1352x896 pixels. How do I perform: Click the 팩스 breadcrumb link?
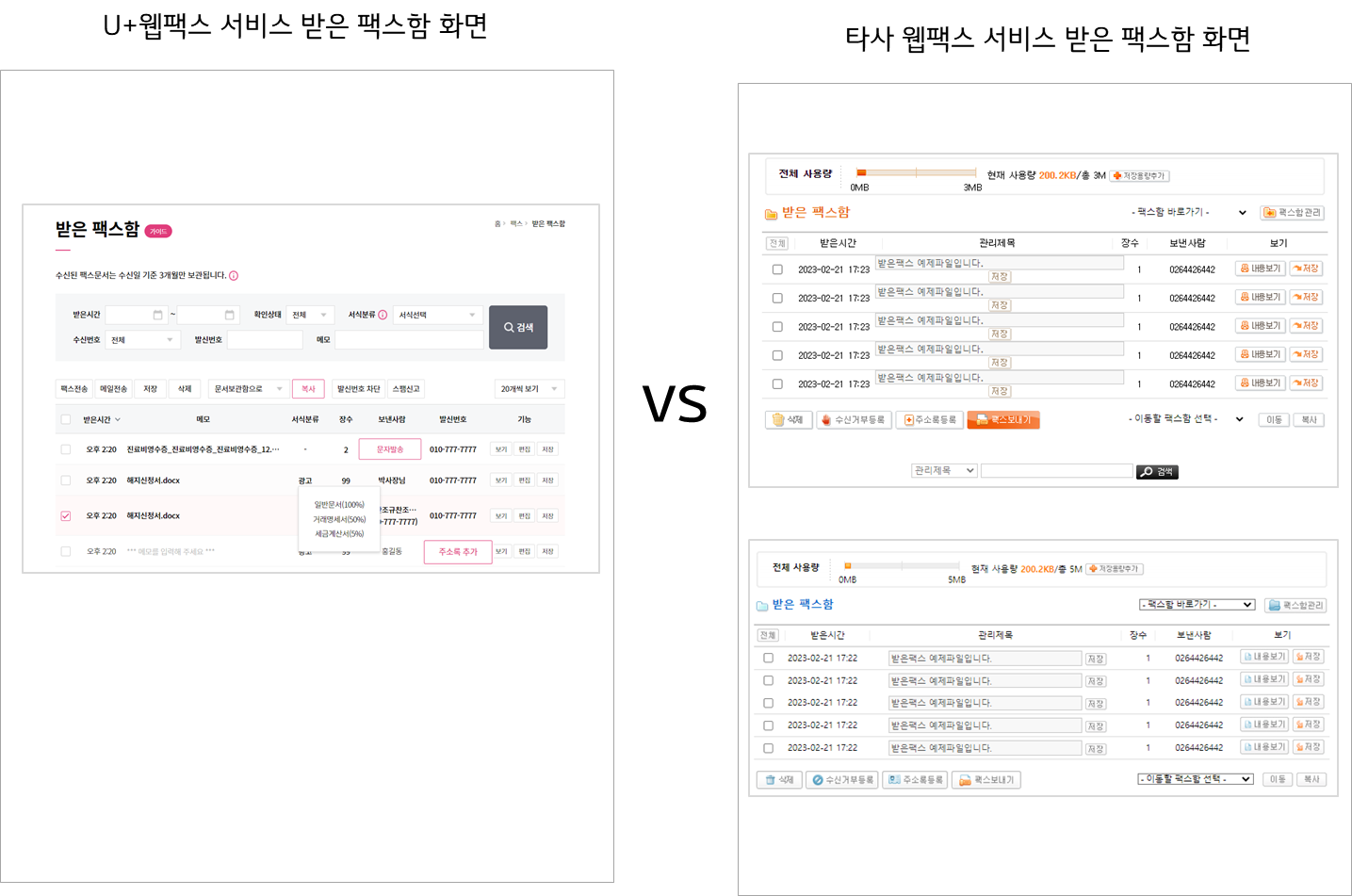pyautogui.click(x=516, y=224)
